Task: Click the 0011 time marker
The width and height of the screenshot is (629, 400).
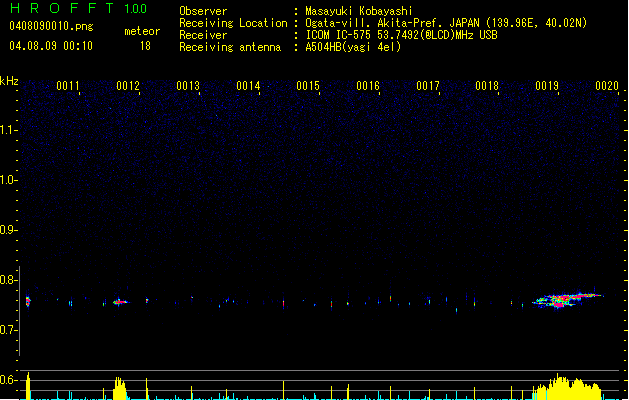Action: pyautogui.click(x=67, y=86)
